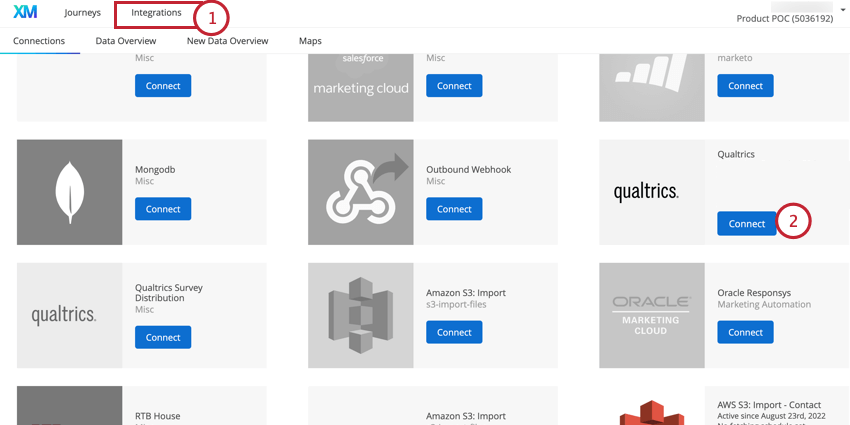
Task: Click the Amazon S3 Import s3-import-files icon
Action: click(x=360, y=315)
